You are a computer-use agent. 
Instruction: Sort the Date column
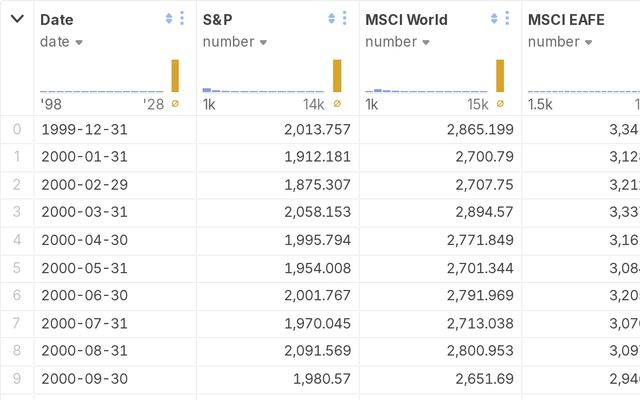click(x=168, y=19)
